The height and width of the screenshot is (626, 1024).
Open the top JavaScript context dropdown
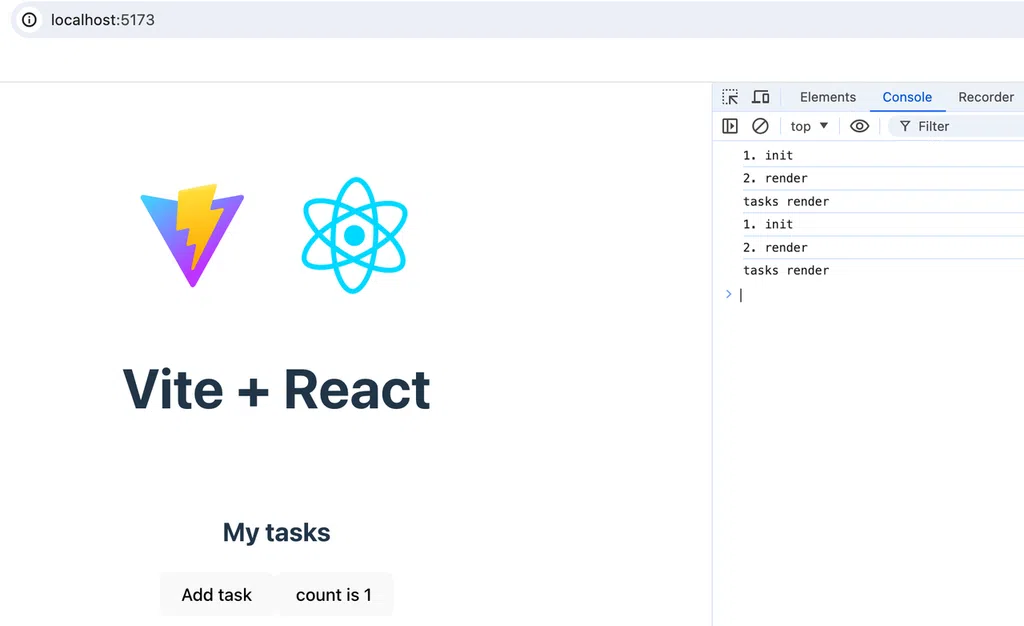tap(809, 126)
